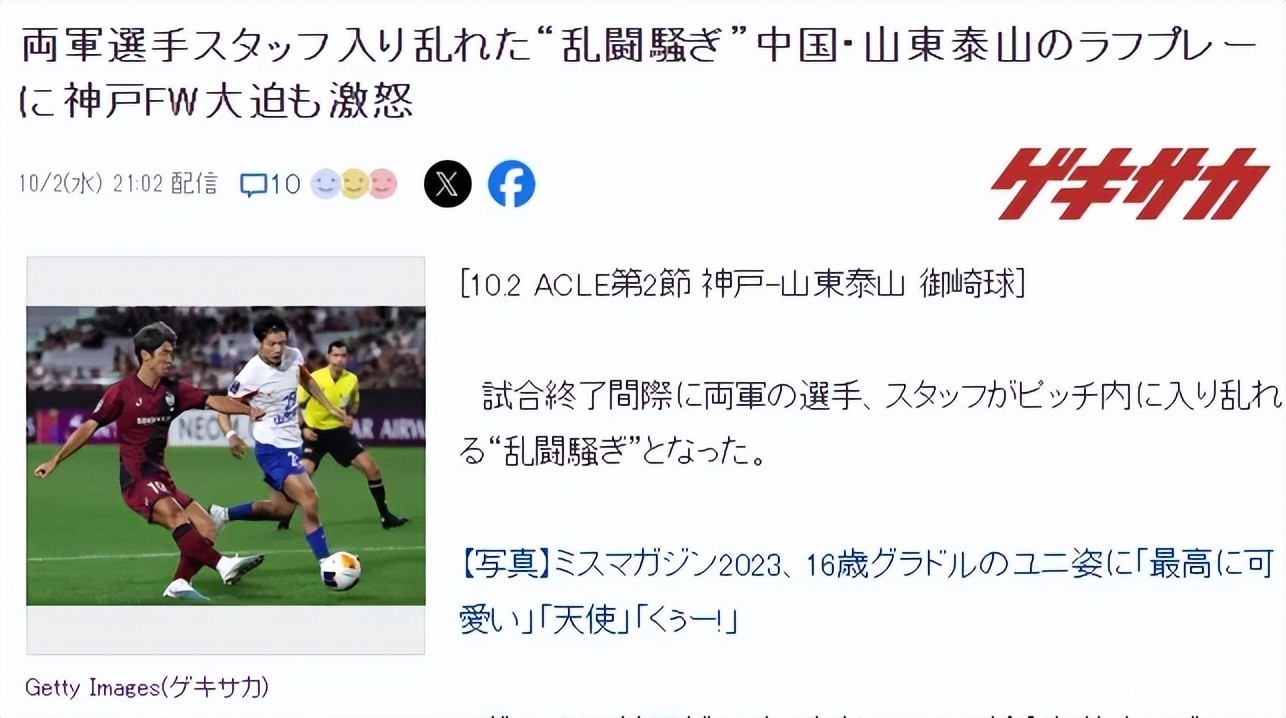Click the Getty Images(ゲキサカ) photo caption
The width and height of the screenshot is (1286, 718).
tap(147, 688)
